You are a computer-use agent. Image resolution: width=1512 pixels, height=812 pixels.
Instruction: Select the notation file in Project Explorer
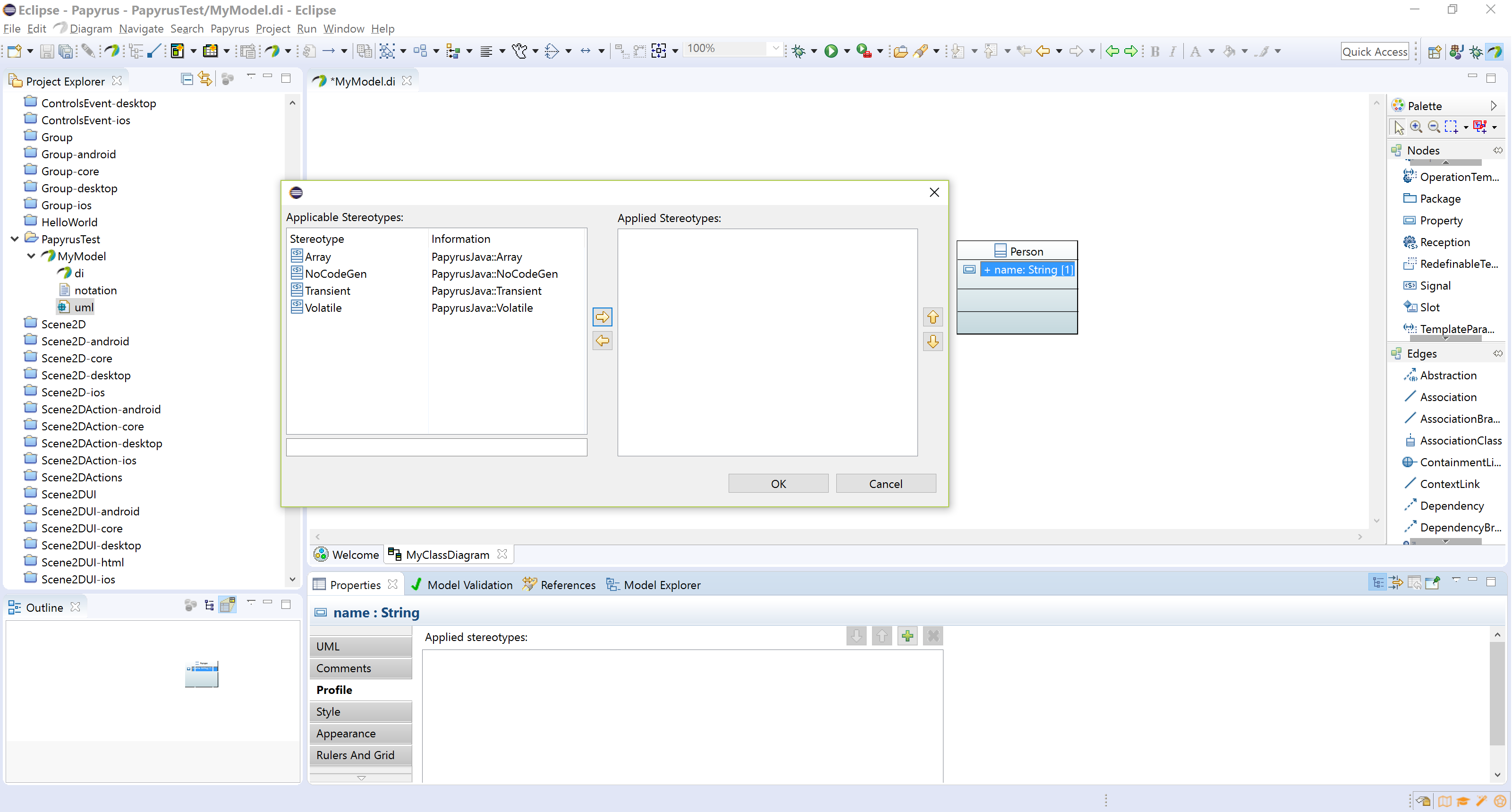pos(88,290)
